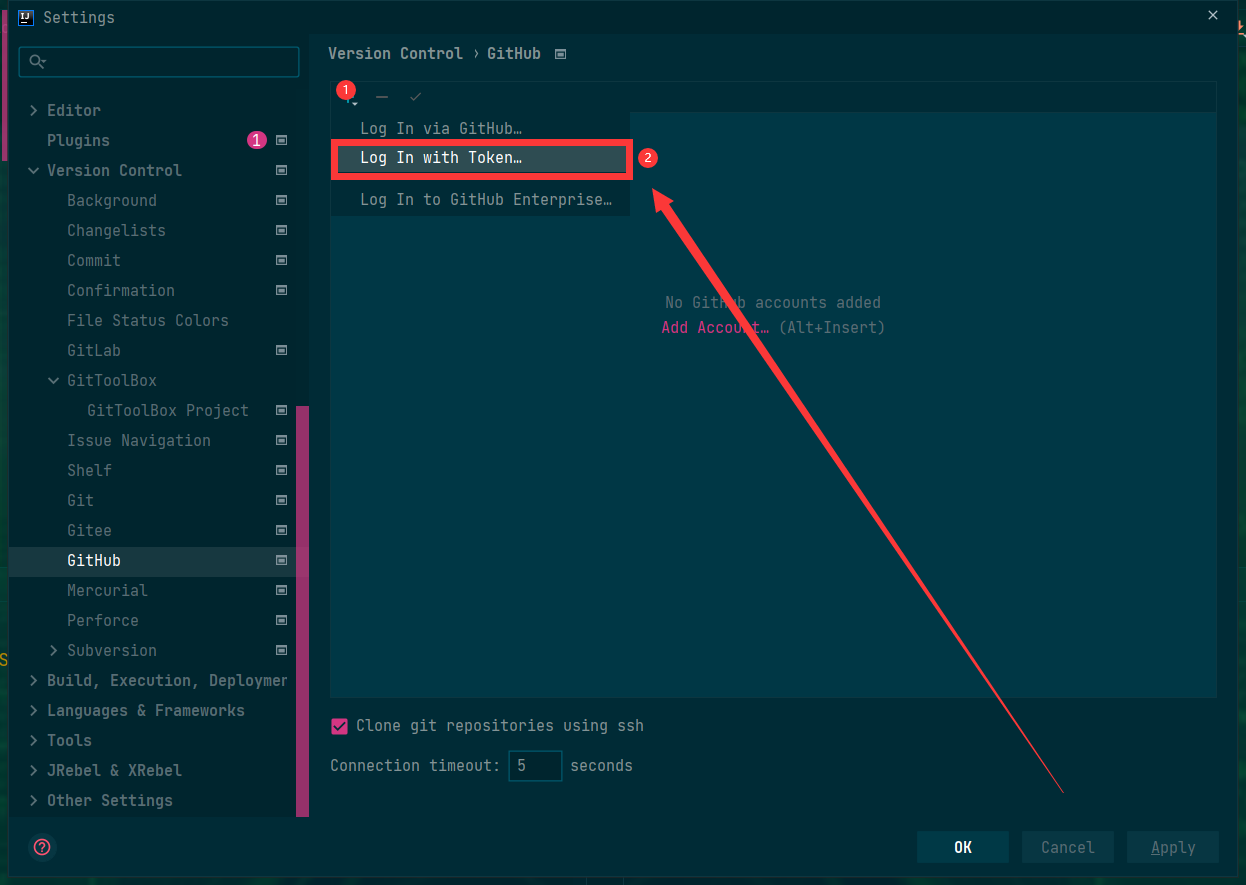
Task: Click the project-level icon next to the GitHub breadcrumb
Action: coord(561,54)
